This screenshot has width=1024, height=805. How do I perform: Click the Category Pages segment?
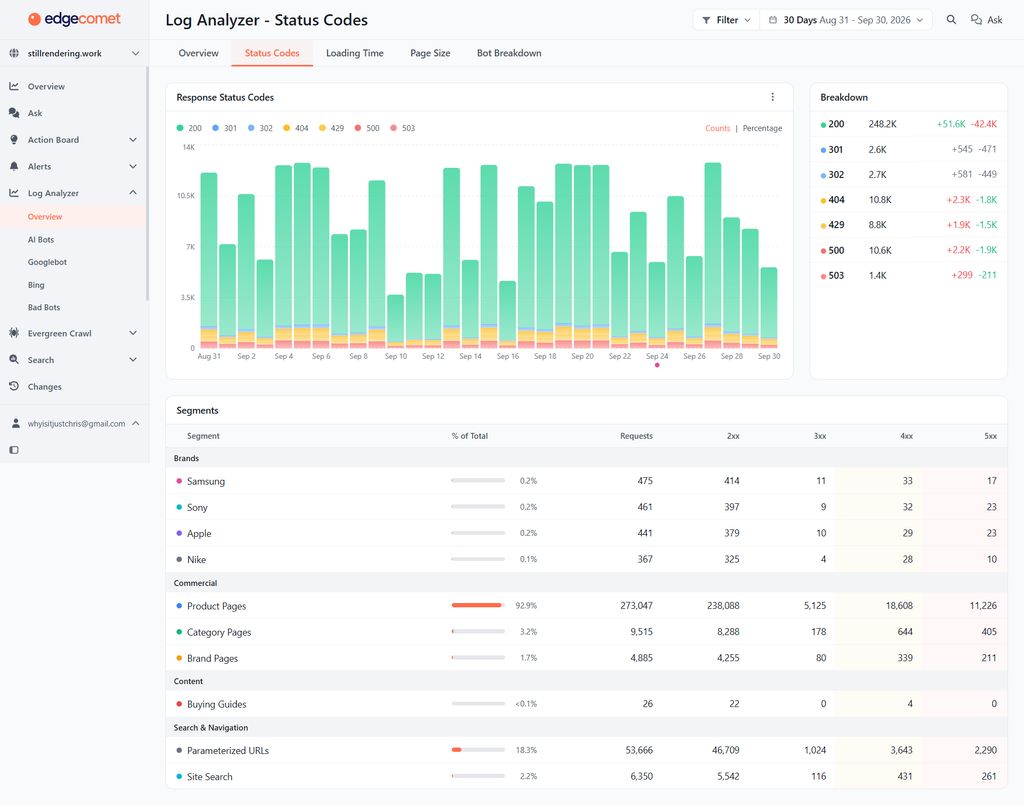219,632
